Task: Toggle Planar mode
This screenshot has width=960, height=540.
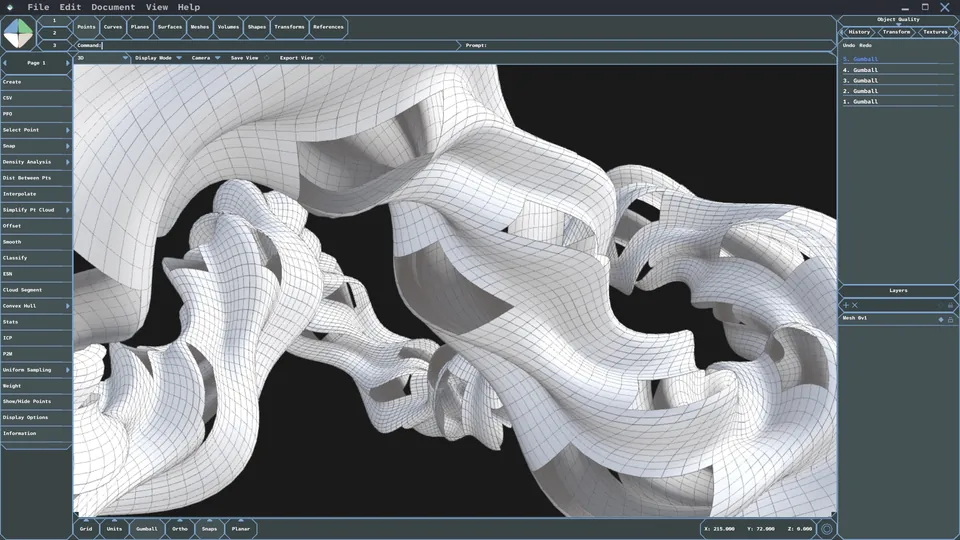Action: 241,528
